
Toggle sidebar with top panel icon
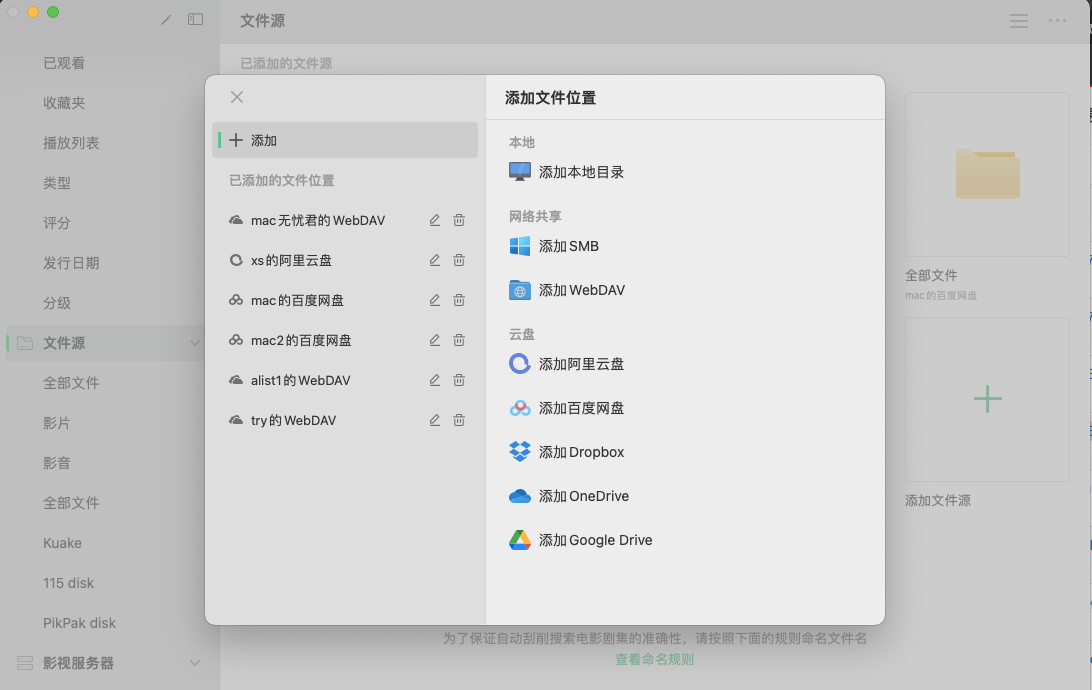tap(196, 19)
